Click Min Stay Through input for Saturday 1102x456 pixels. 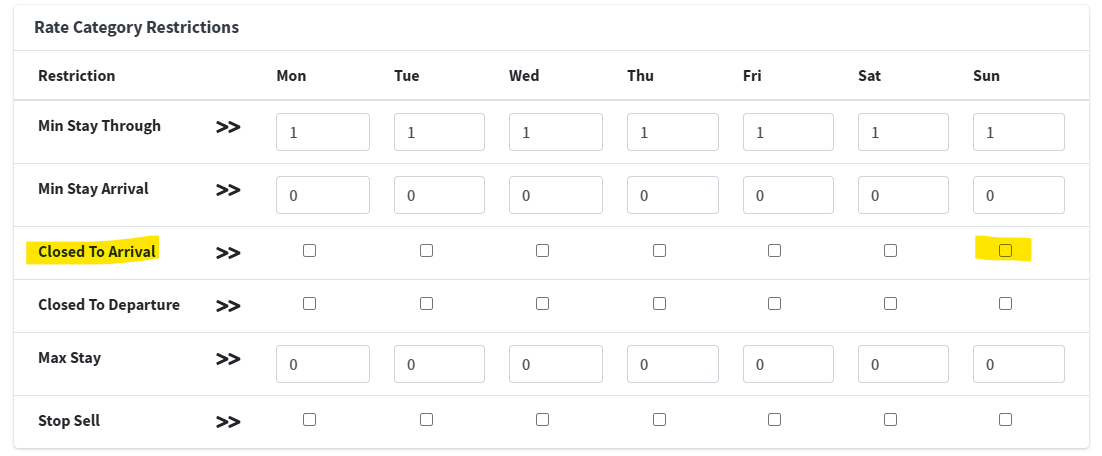903,132
